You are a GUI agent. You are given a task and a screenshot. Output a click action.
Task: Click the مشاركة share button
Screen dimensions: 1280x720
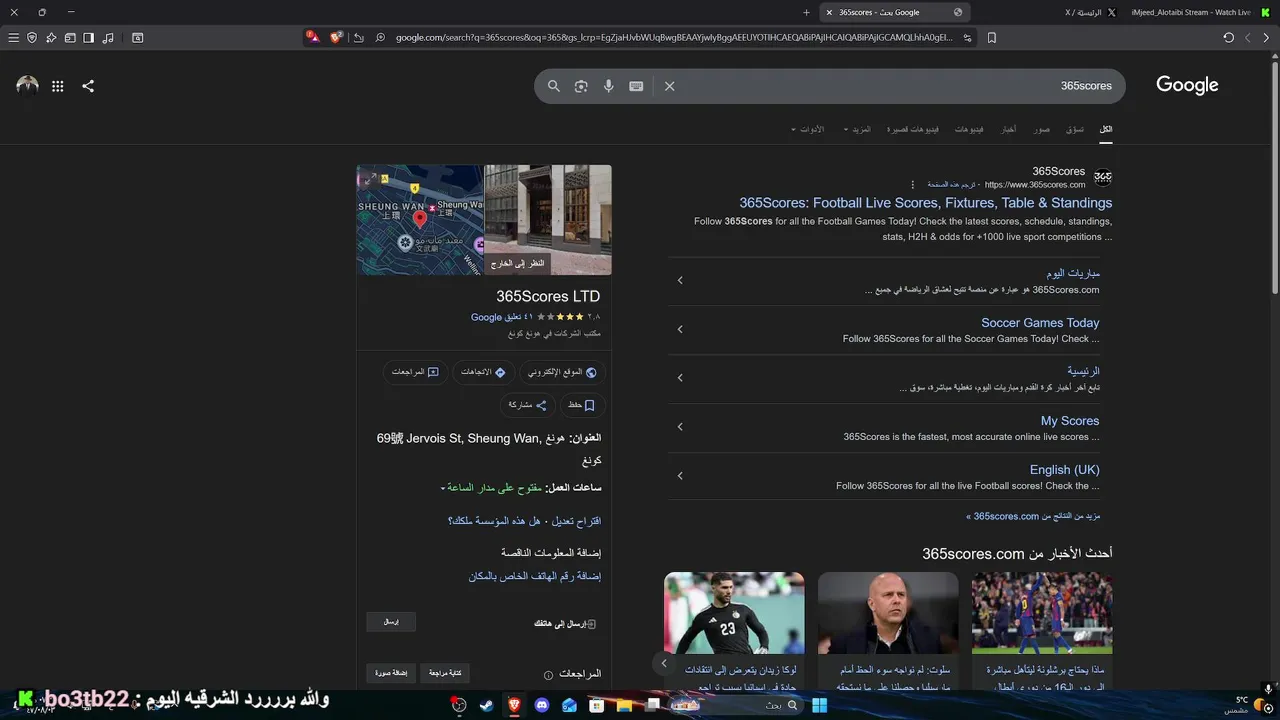[x=527, y=405]
